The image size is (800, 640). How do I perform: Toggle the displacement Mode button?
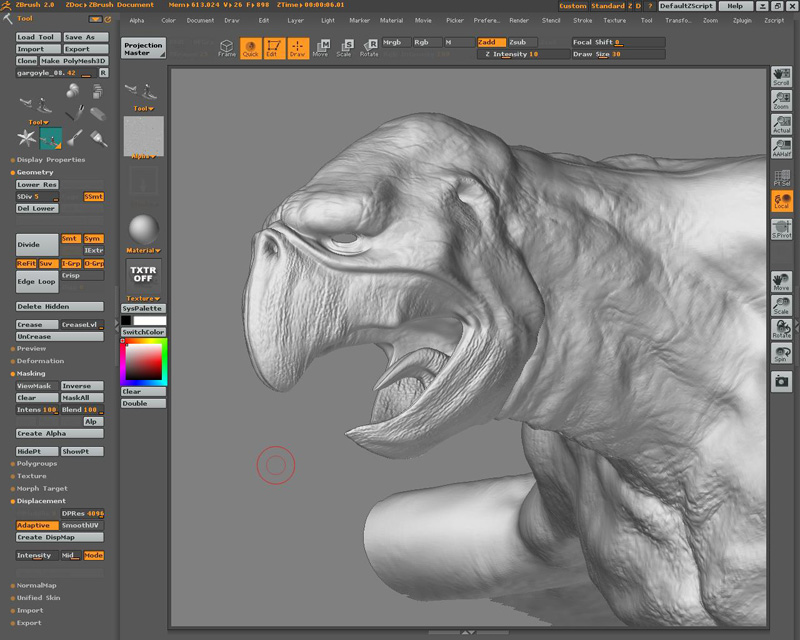click(x=93, y=555)
